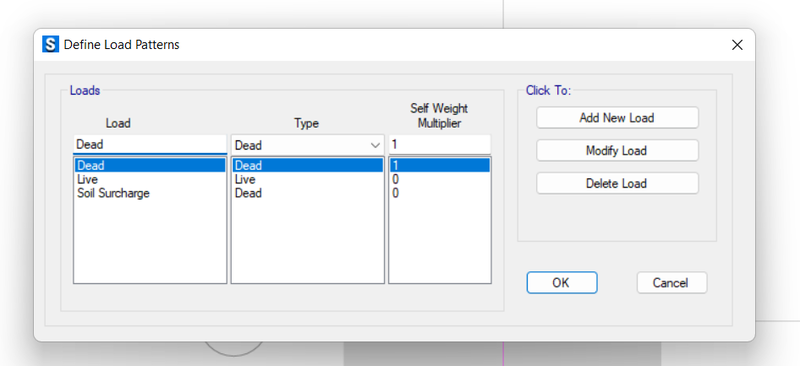Select Soil Surcharge row's 'Dead' type entry
Image resolution: width=800 pixels, height=366 pixels.
point(308,193)
